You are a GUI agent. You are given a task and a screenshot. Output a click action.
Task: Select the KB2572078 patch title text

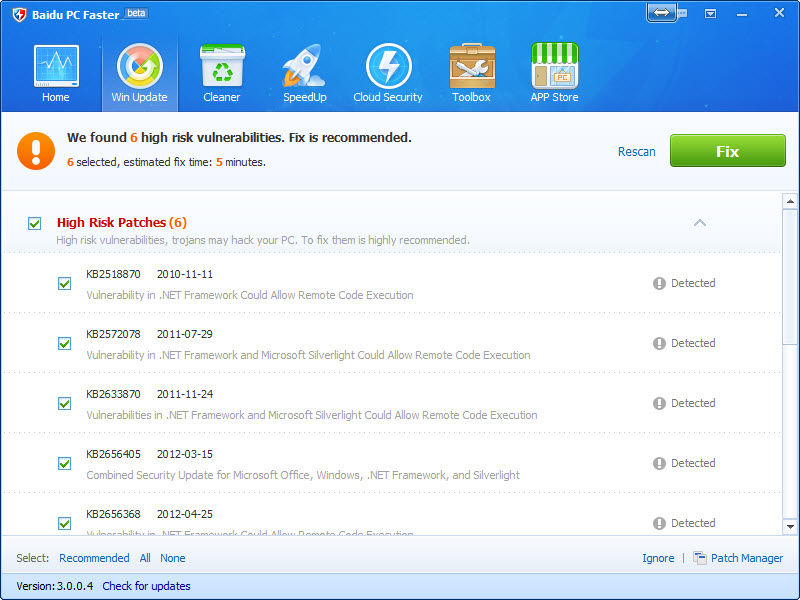(113, 334)
